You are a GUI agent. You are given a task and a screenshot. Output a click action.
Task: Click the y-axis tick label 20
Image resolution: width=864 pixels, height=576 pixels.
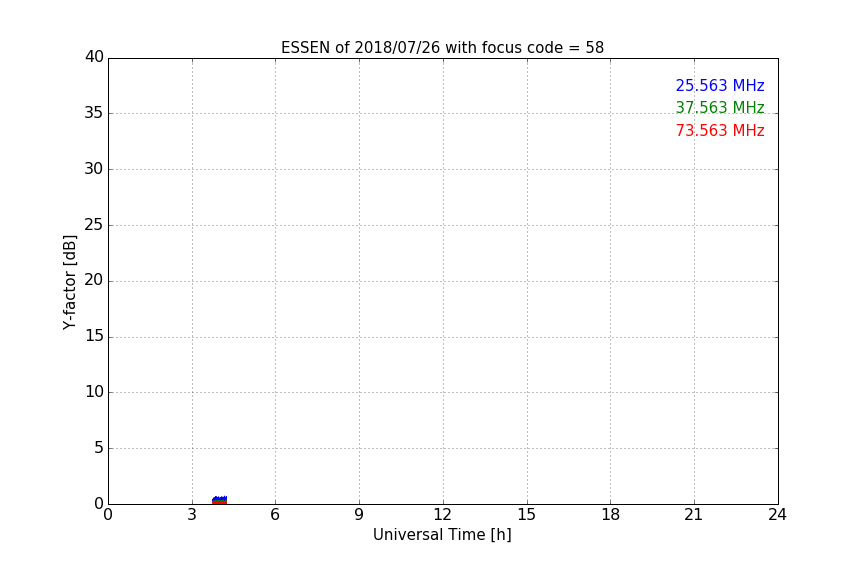94,280
